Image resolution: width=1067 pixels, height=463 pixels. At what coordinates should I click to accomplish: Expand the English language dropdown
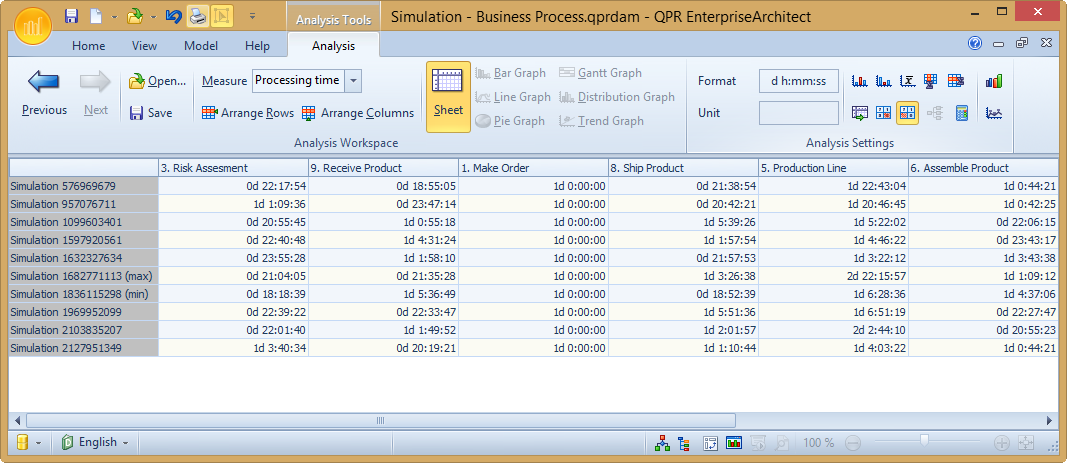(x=126, y=442)
